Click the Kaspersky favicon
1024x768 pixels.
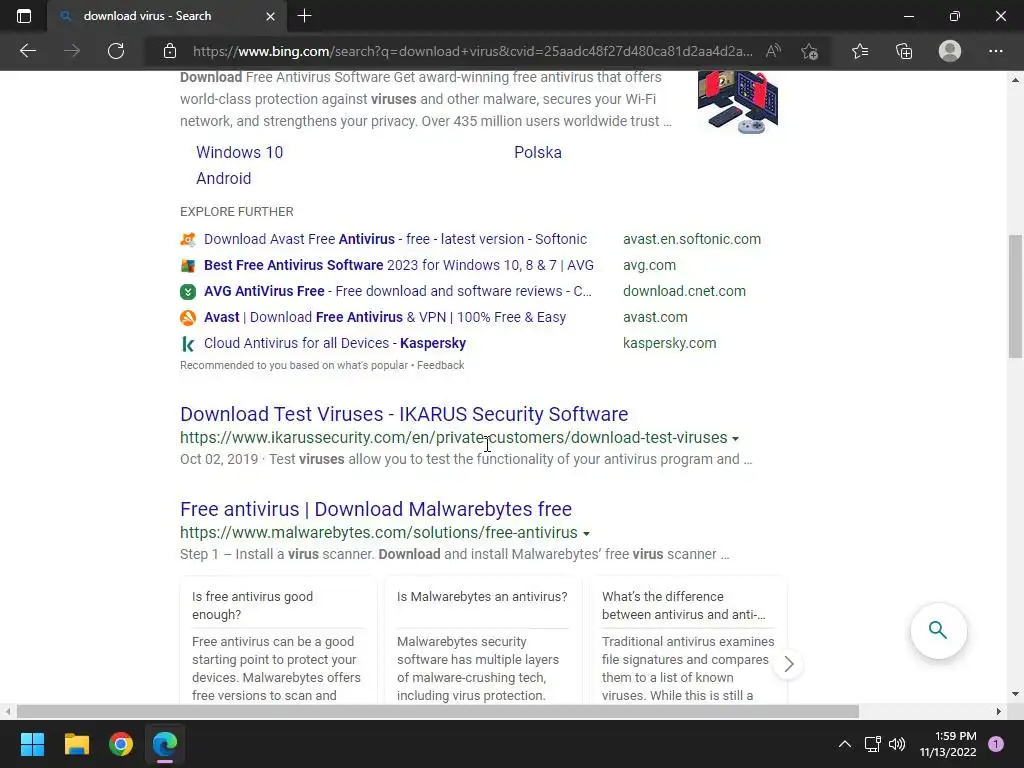coord(188,344)
